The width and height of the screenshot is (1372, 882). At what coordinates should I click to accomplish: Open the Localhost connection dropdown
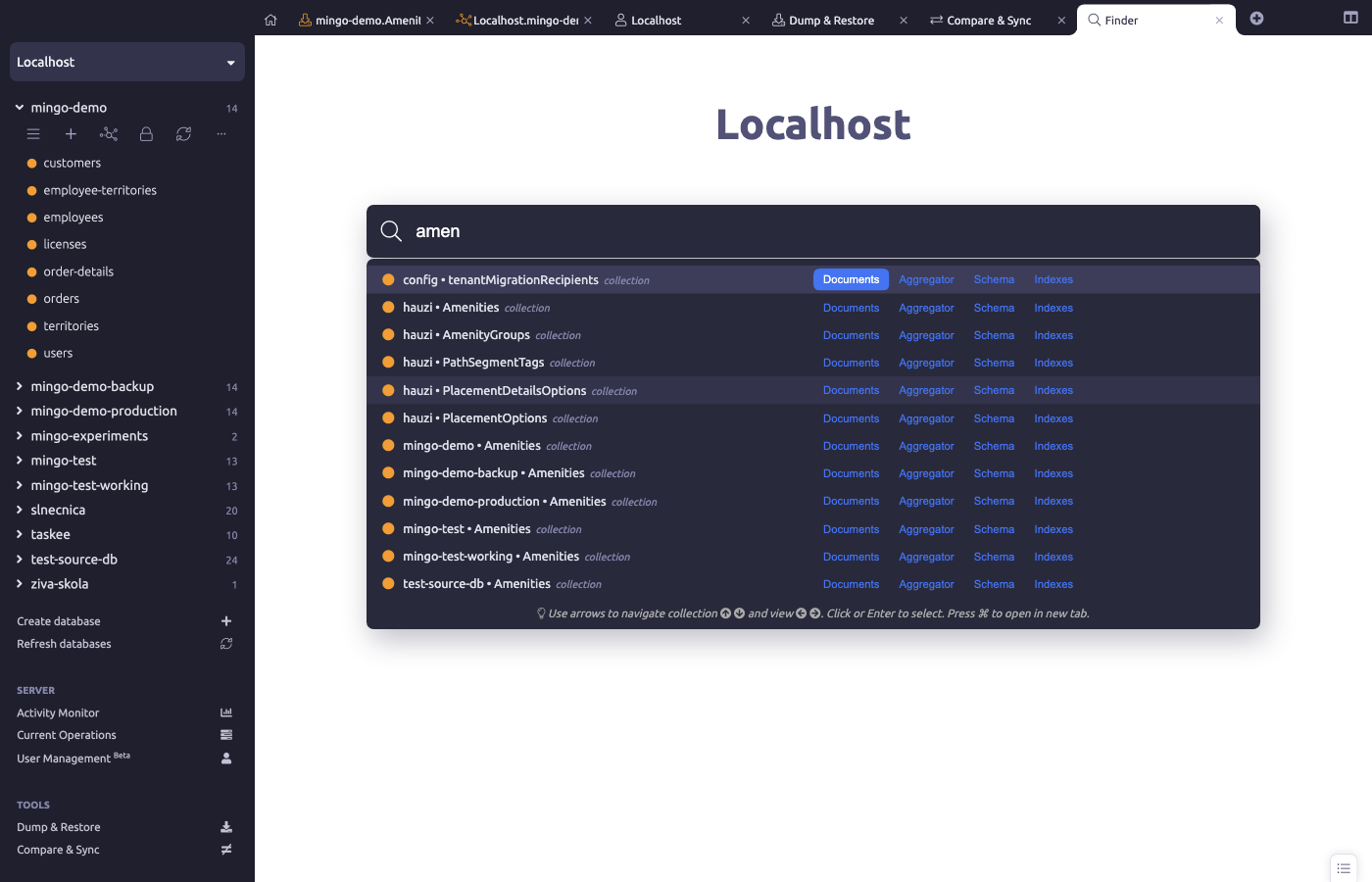coord(127,62)
